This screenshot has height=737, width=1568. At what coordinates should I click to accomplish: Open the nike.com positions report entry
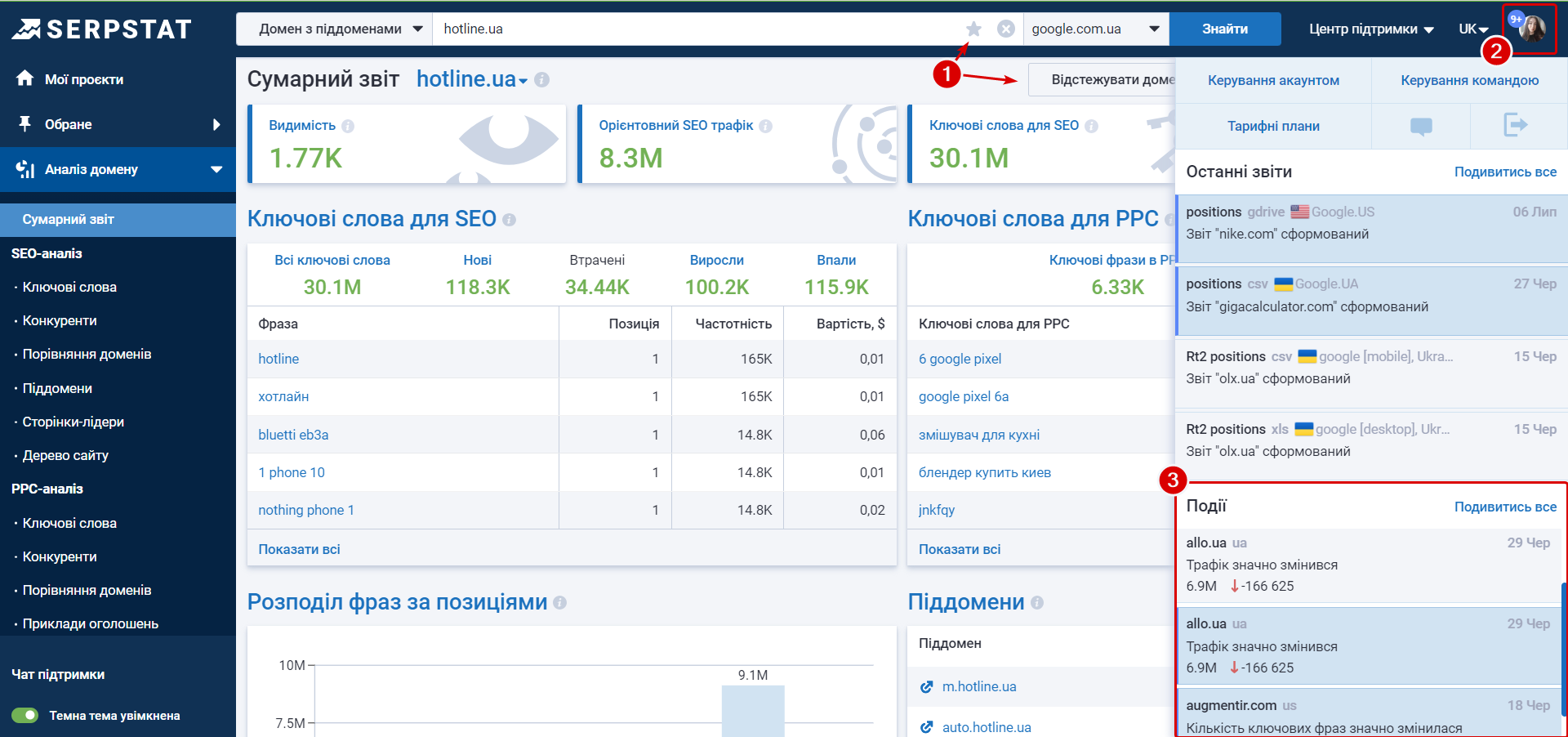point(1371,230)
